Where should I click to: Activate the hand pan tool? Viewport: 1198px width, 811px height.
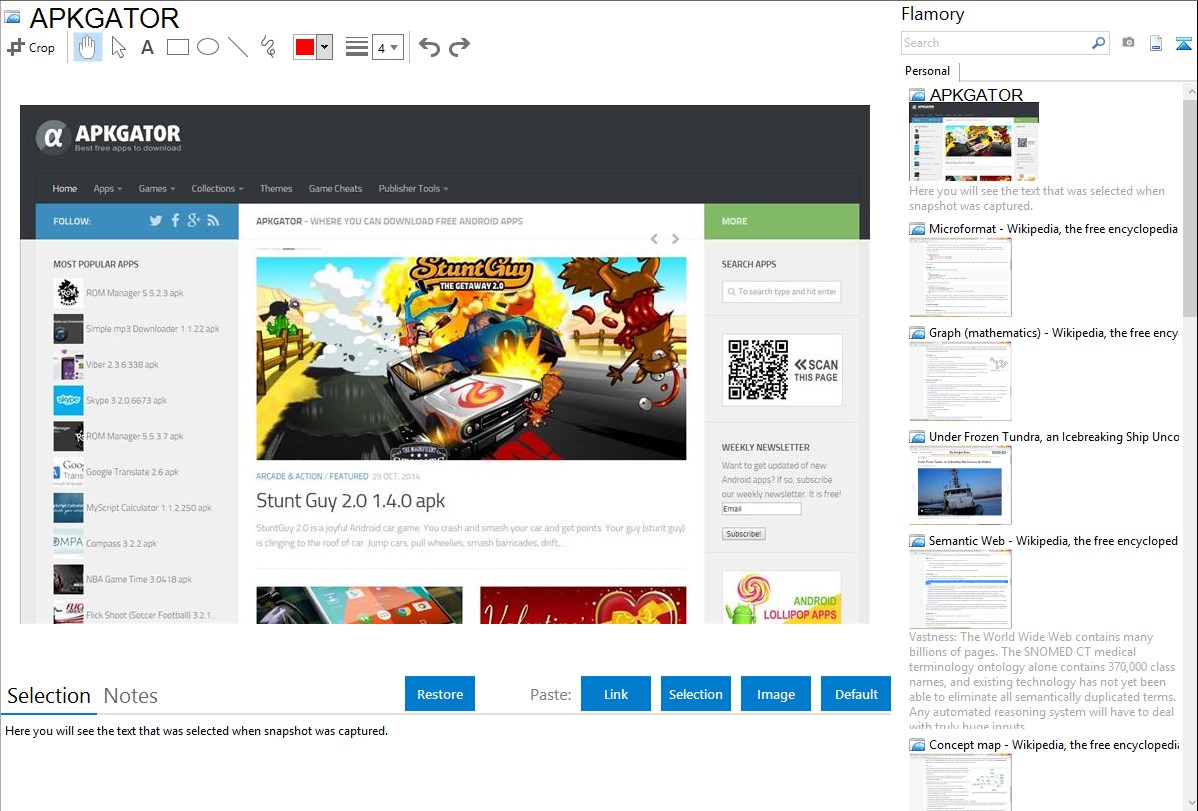(x=88, y=47)
